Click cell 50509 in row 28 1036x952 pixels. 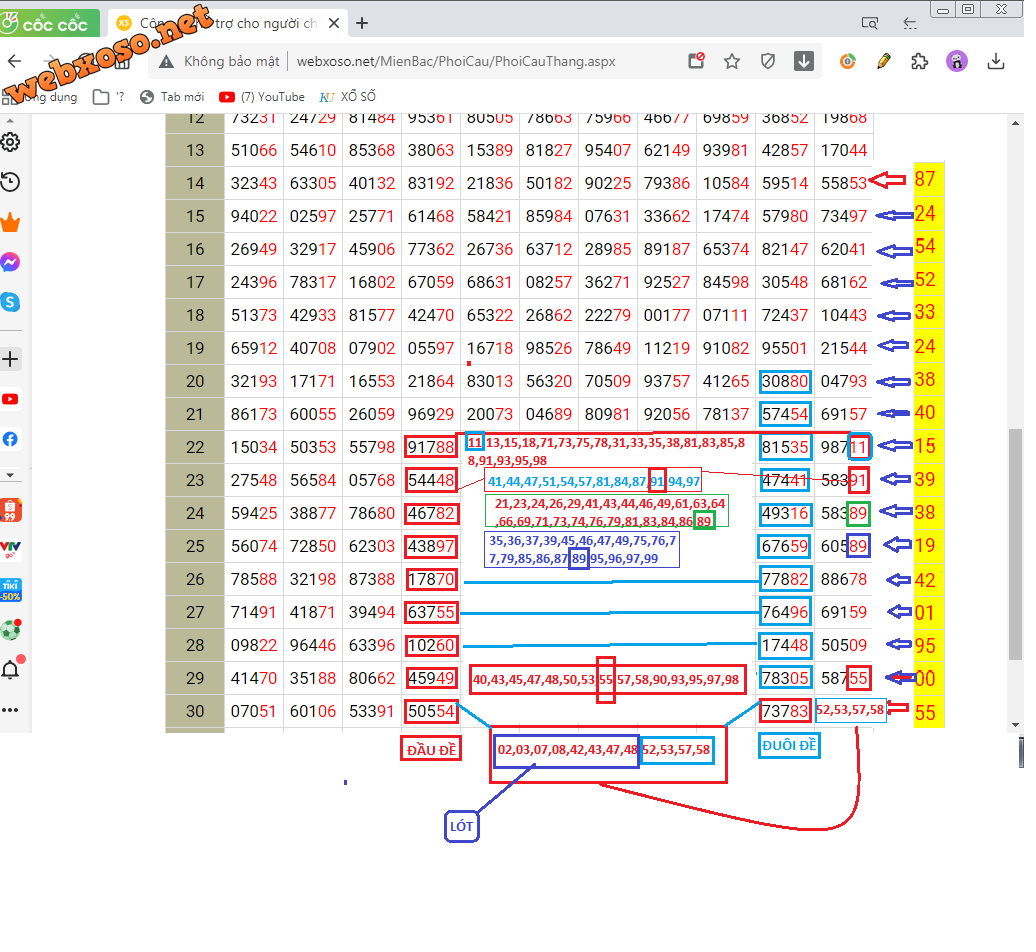(844, 645)
